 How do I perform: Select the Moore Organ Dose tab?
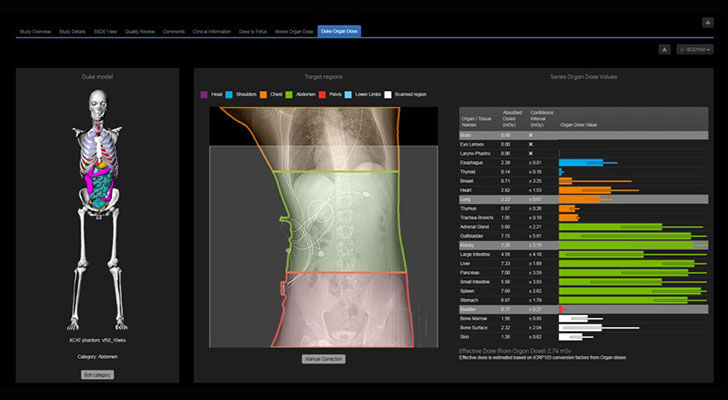click(x=294, y=32)
